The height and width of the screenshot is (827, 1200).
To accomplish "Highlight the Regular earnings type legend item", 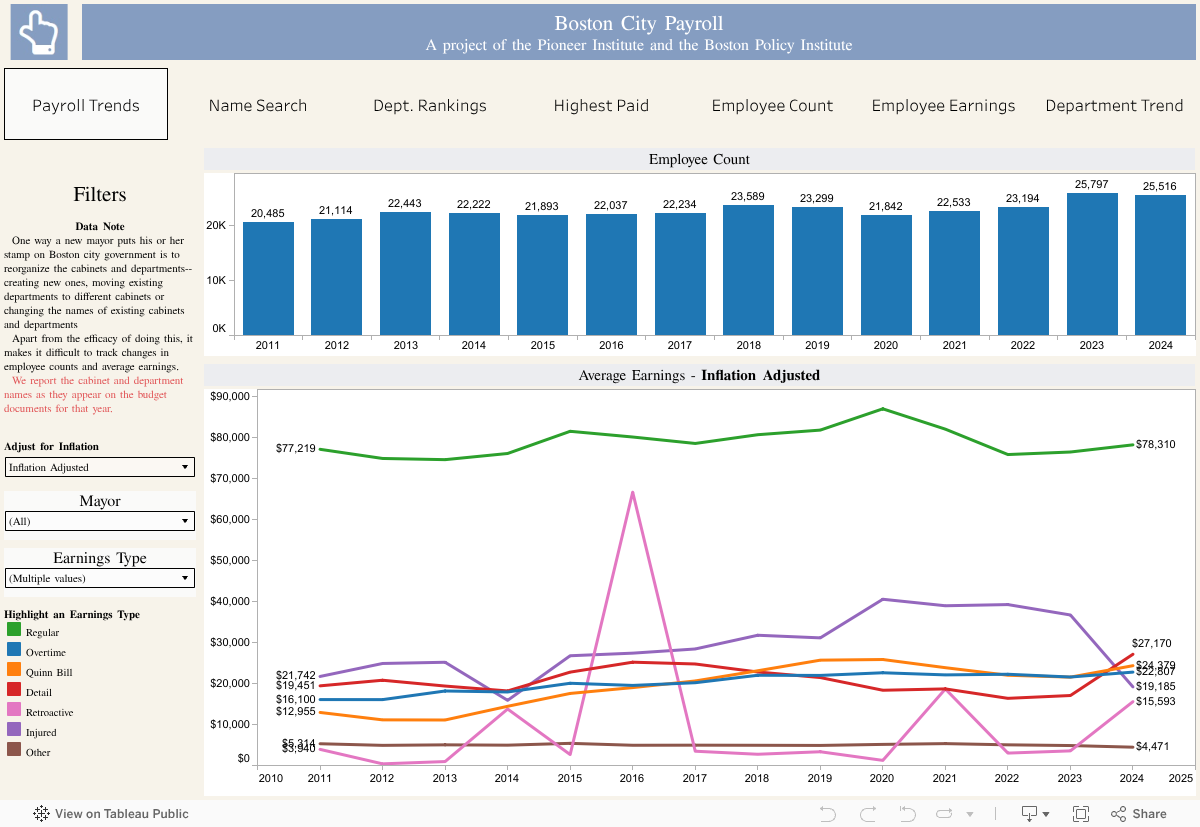I will pos(42,632).
